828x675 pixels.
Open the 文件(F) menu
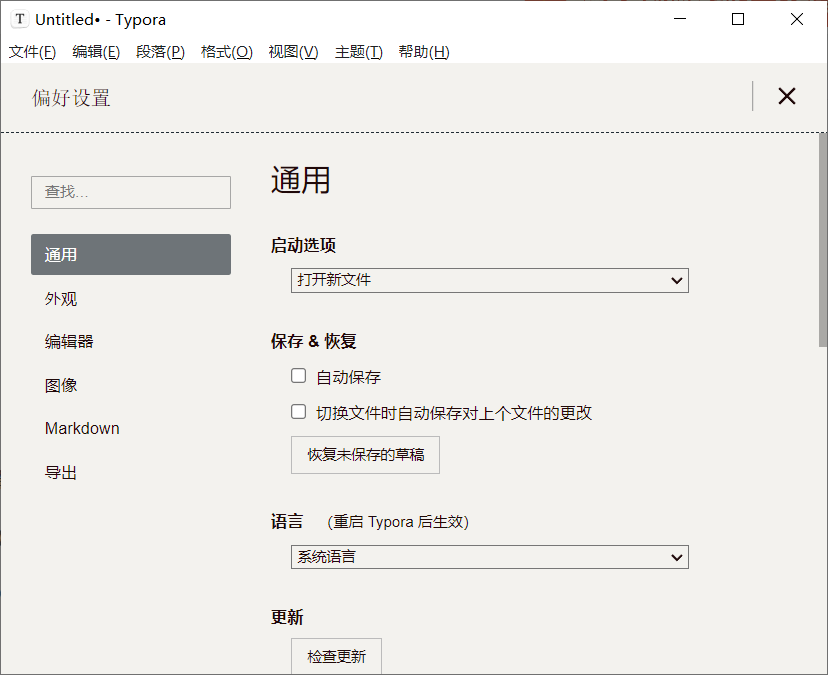pyautogui.click(x=32, y=52)
